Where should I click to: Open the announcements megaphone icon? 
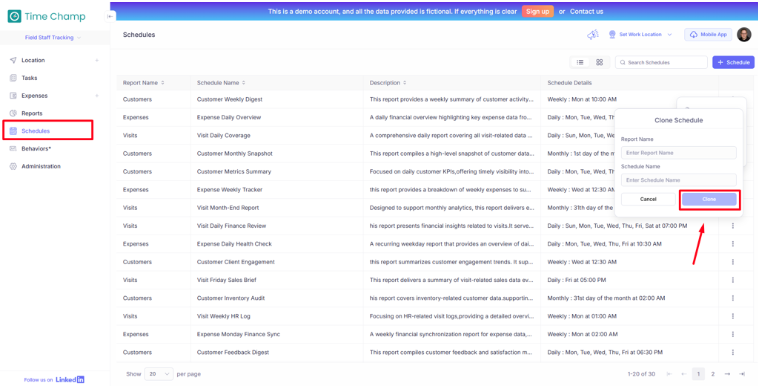tap(593, 34)
